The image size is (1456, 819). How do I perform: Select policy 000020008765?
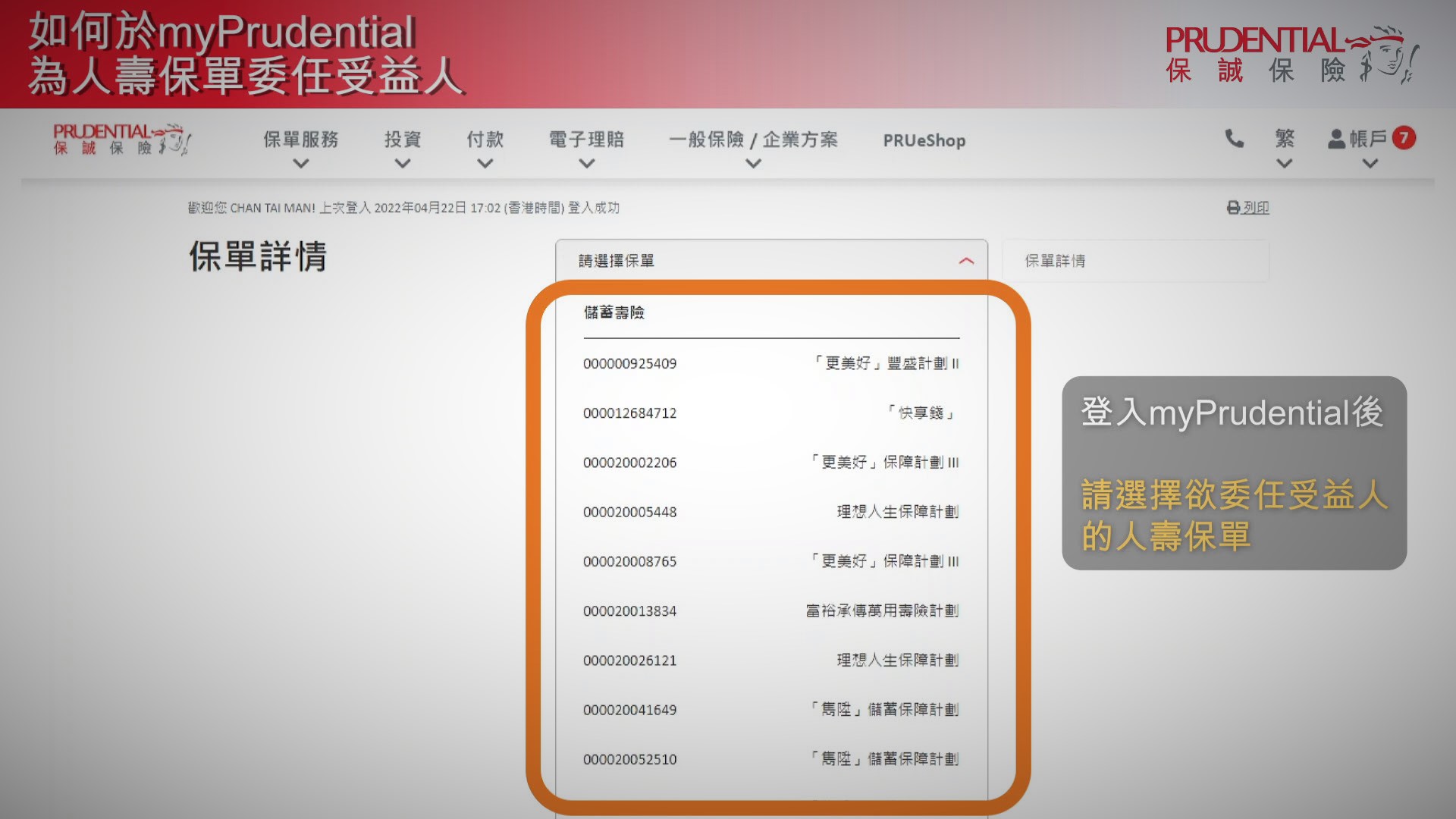coord(771,561)
